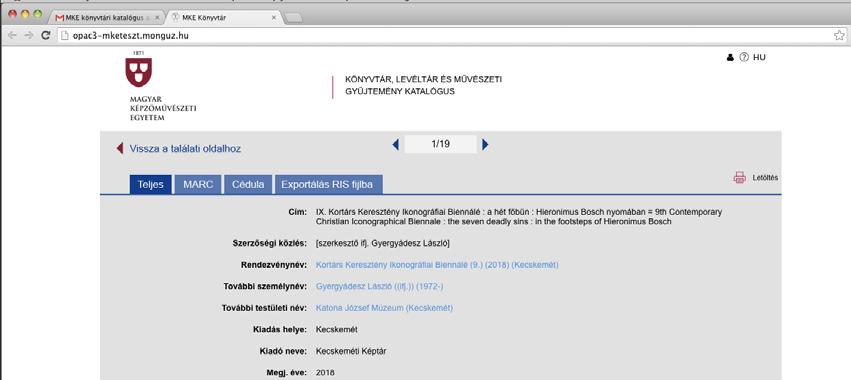Go to next record with right arrow
Image resolution: width=851 pixels, height=380 pixels.
[x=485, y=144]
